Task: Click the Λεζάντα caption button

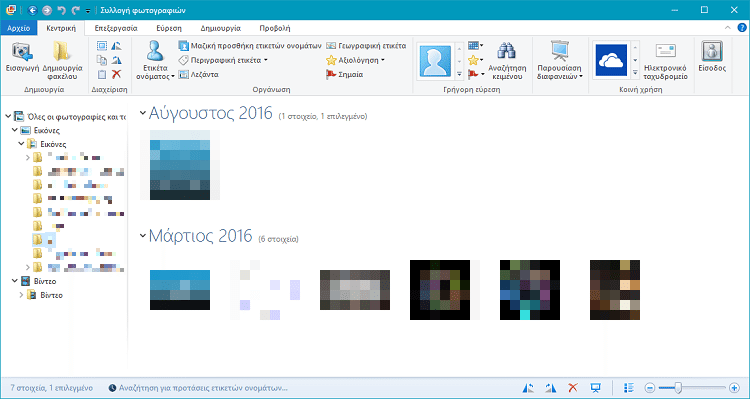Action: (x=199, y=75)
